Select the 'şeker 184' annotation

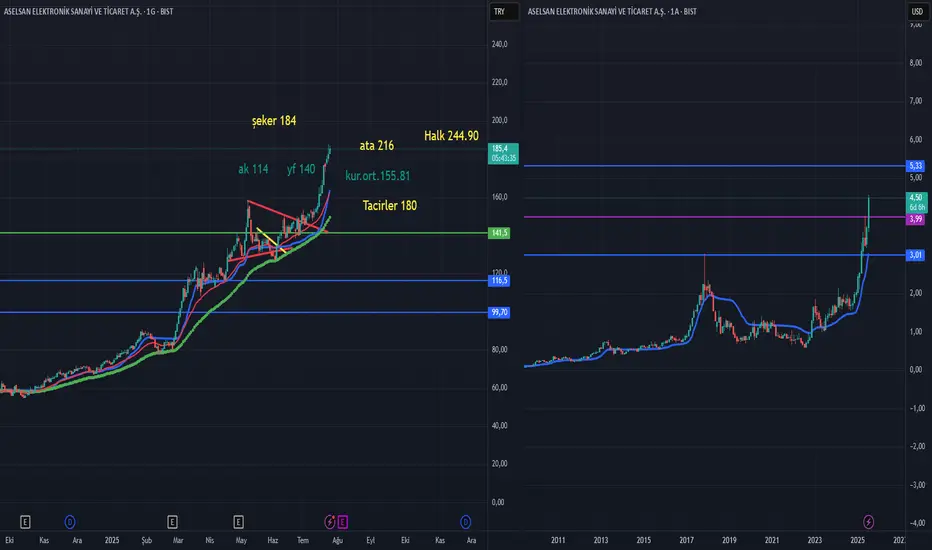(274, 121)
